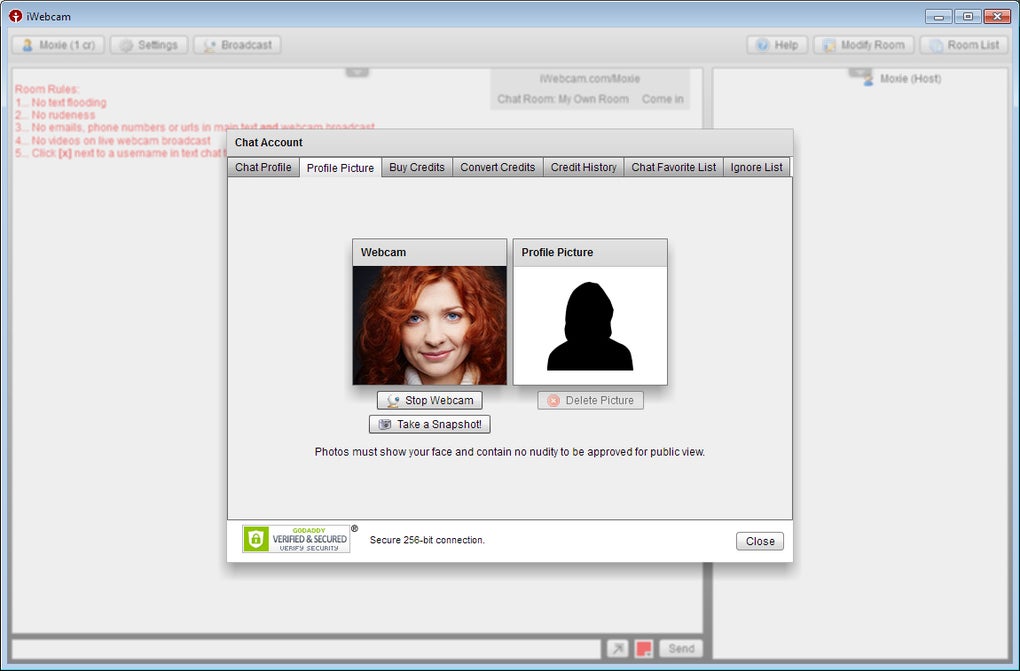
Task: Click the Modify Room button
Action: point(864,45)
